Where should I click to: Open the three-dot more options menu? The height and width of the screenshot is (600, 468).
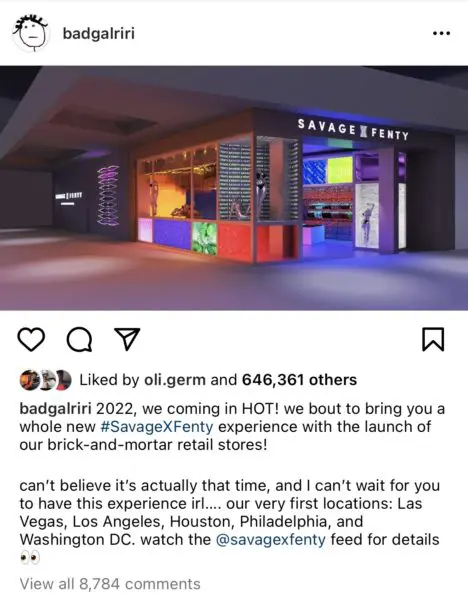pos(441,33)
